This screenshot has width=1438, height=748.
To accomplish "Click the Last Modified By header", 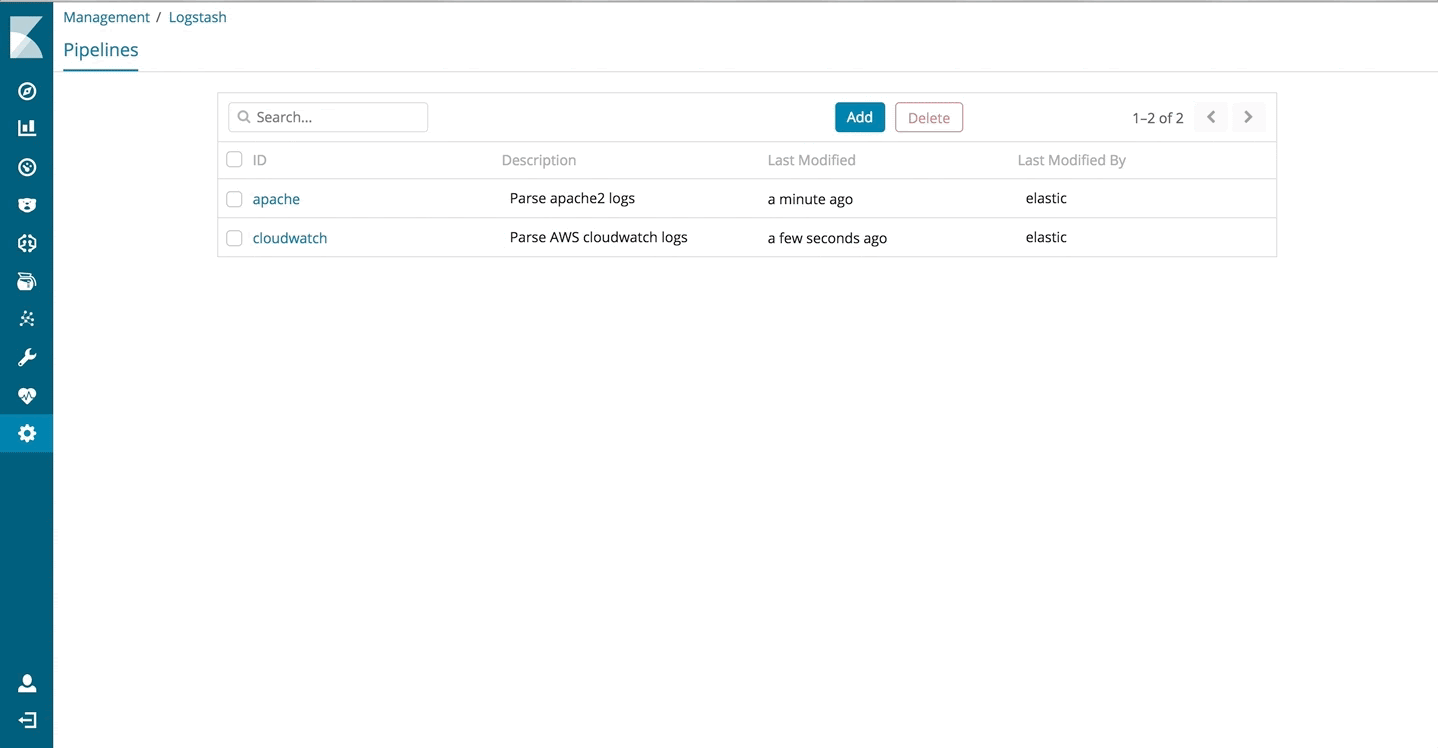I will pyautogui.click(x=1072, y=160).
